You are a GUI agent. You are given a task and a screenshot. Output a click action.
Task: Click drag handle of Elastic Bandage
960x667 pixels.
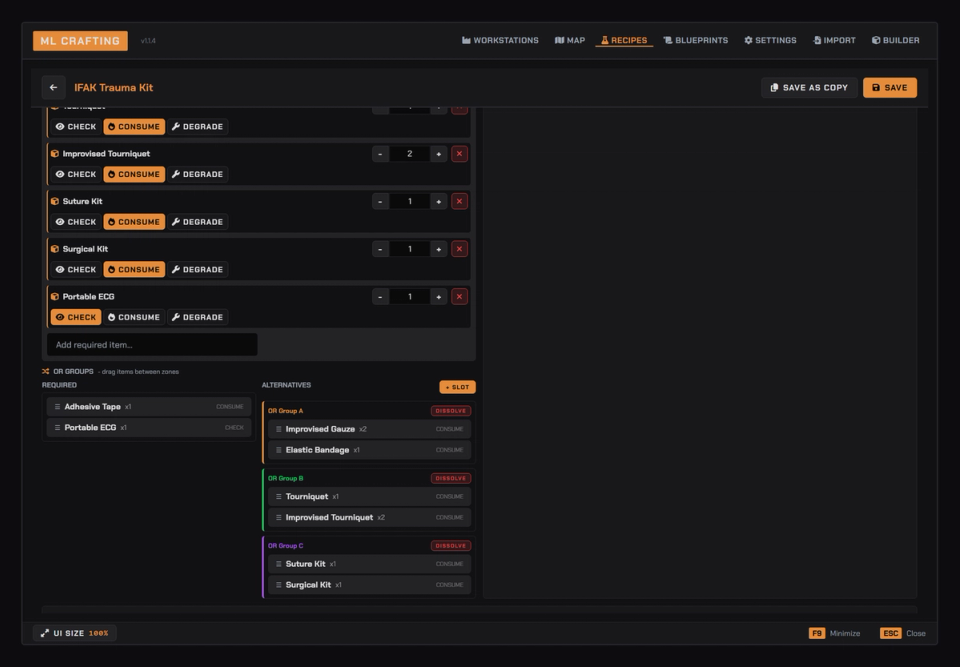279,450
